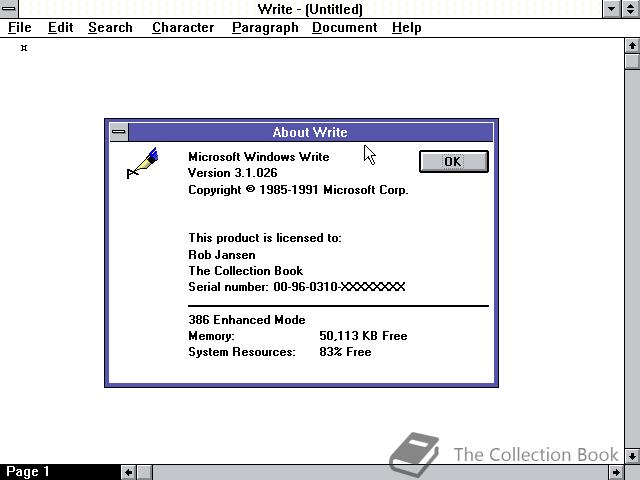Click the '50,113 KB Free' memory value
The height and width of the screenshot is (480, 640).
[363, 336]
